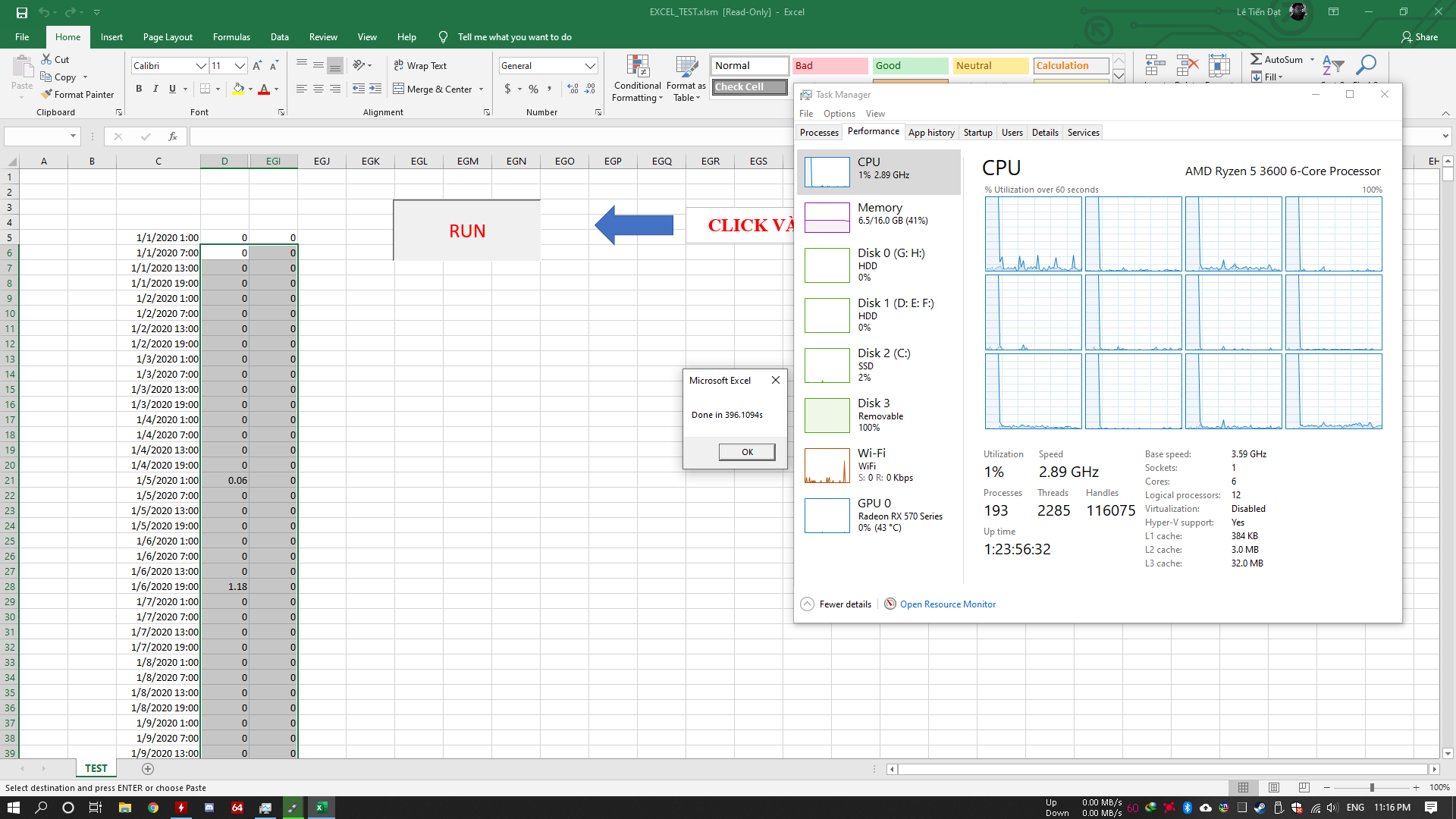Open the AutoSum dropdown arrow
1456x819 pixels.
[1313, 59]
